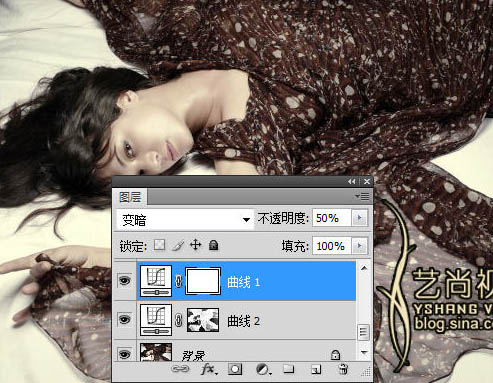The image size is (493, 383).
Task: Create a new layer
Action: [x=315, y=369]
